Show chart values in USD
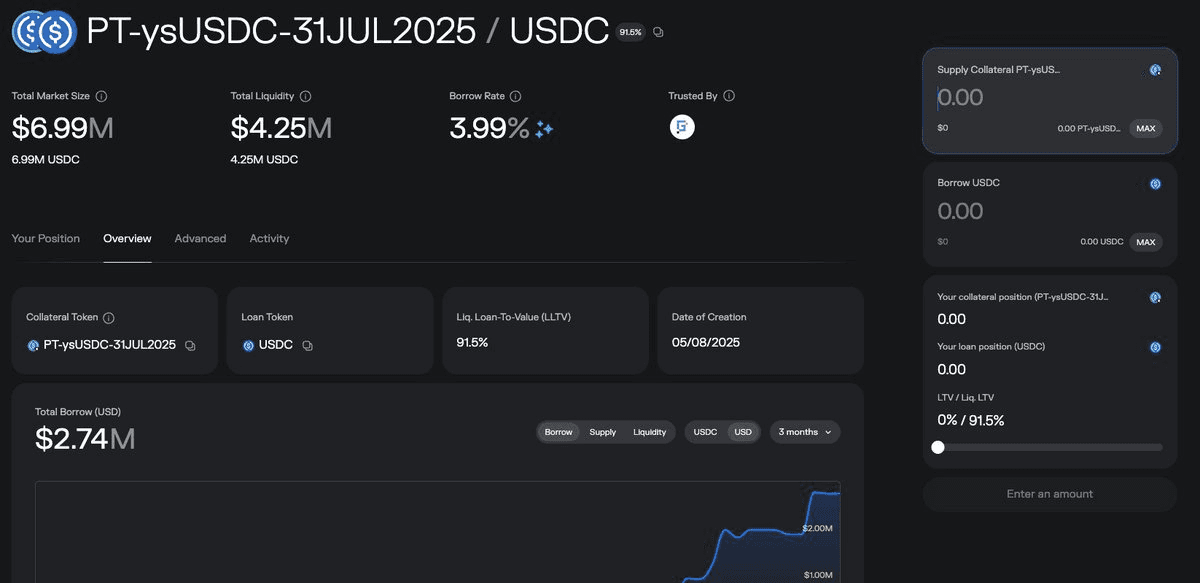Viewport: 1200px width, 583px height. 743,432
